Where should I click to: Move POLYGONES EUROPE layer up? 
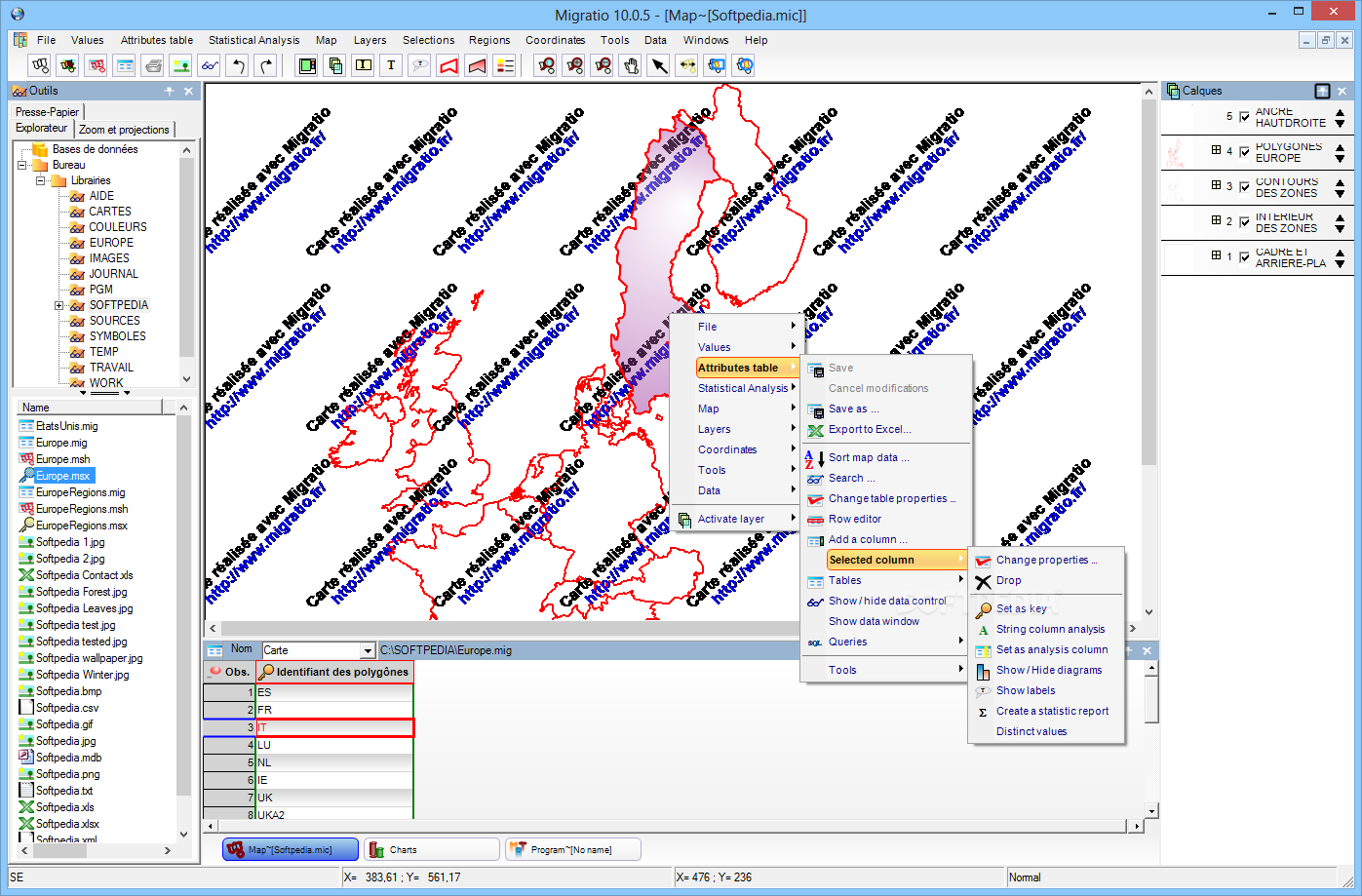[1340, 146]
